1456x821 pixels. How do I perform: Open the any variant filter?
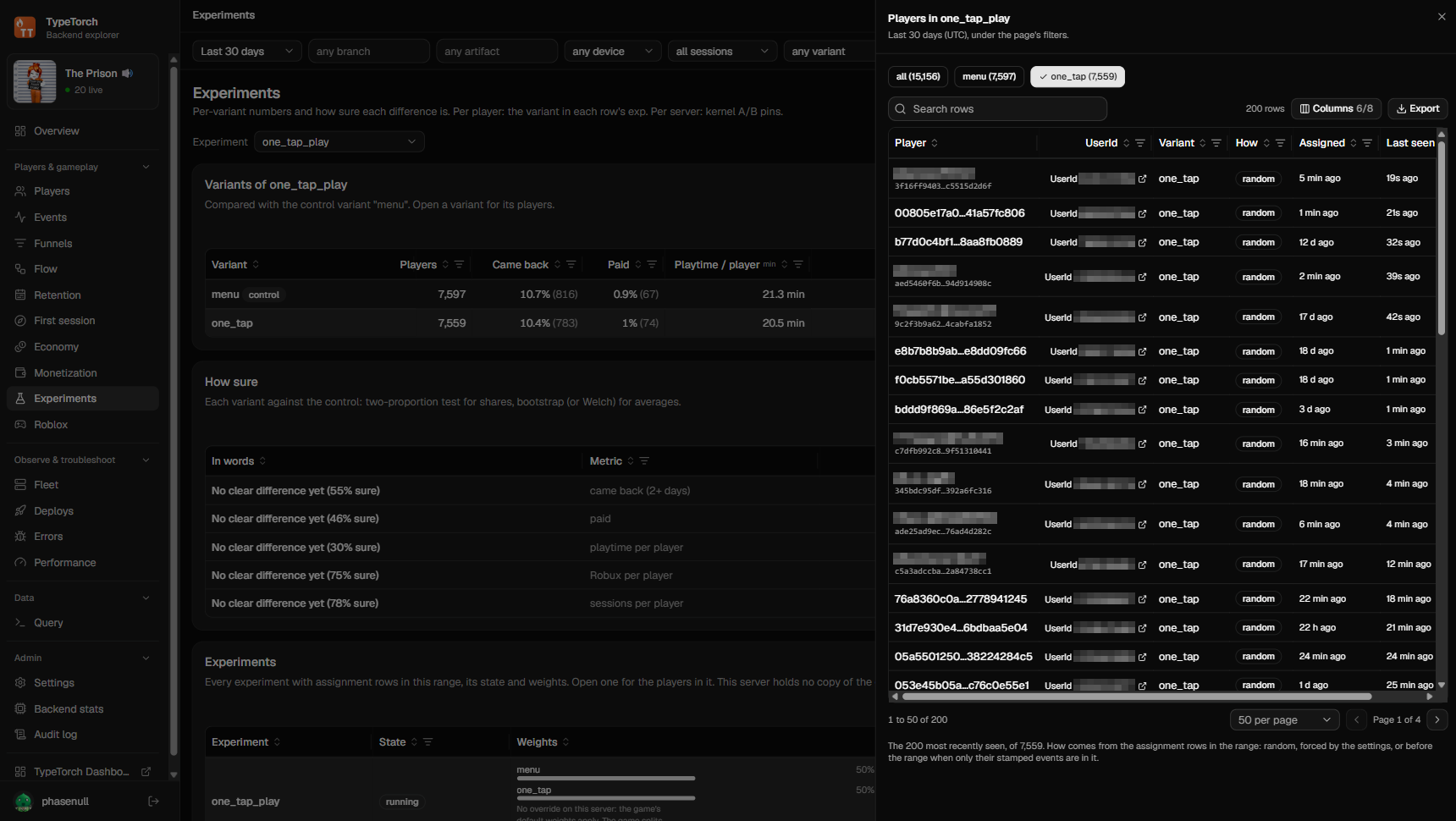tap(830, 52)
